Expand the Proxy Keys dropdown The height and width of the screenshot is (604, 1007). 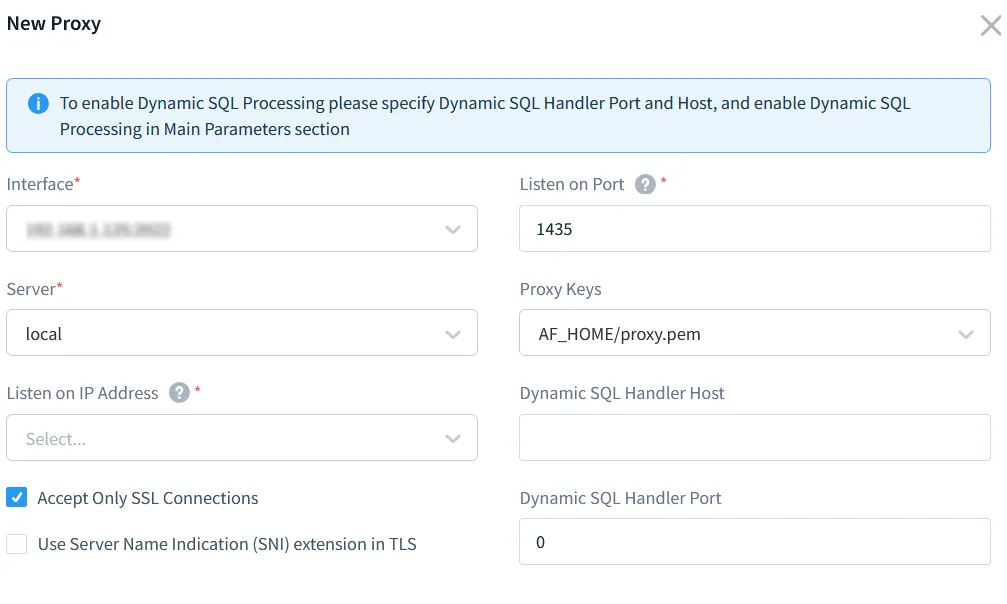point(755,333)
